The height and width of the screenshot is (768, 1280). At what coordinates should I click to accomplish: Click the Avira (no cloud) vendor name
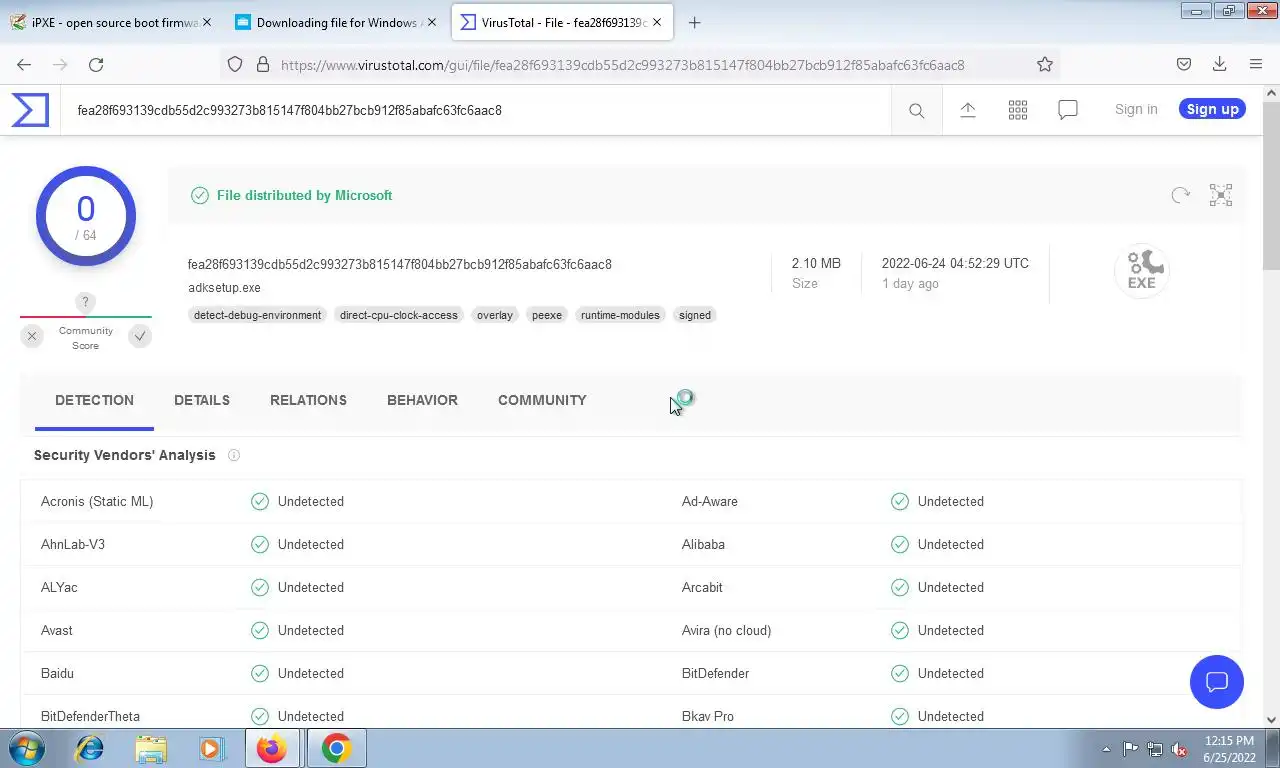(726, 630)
